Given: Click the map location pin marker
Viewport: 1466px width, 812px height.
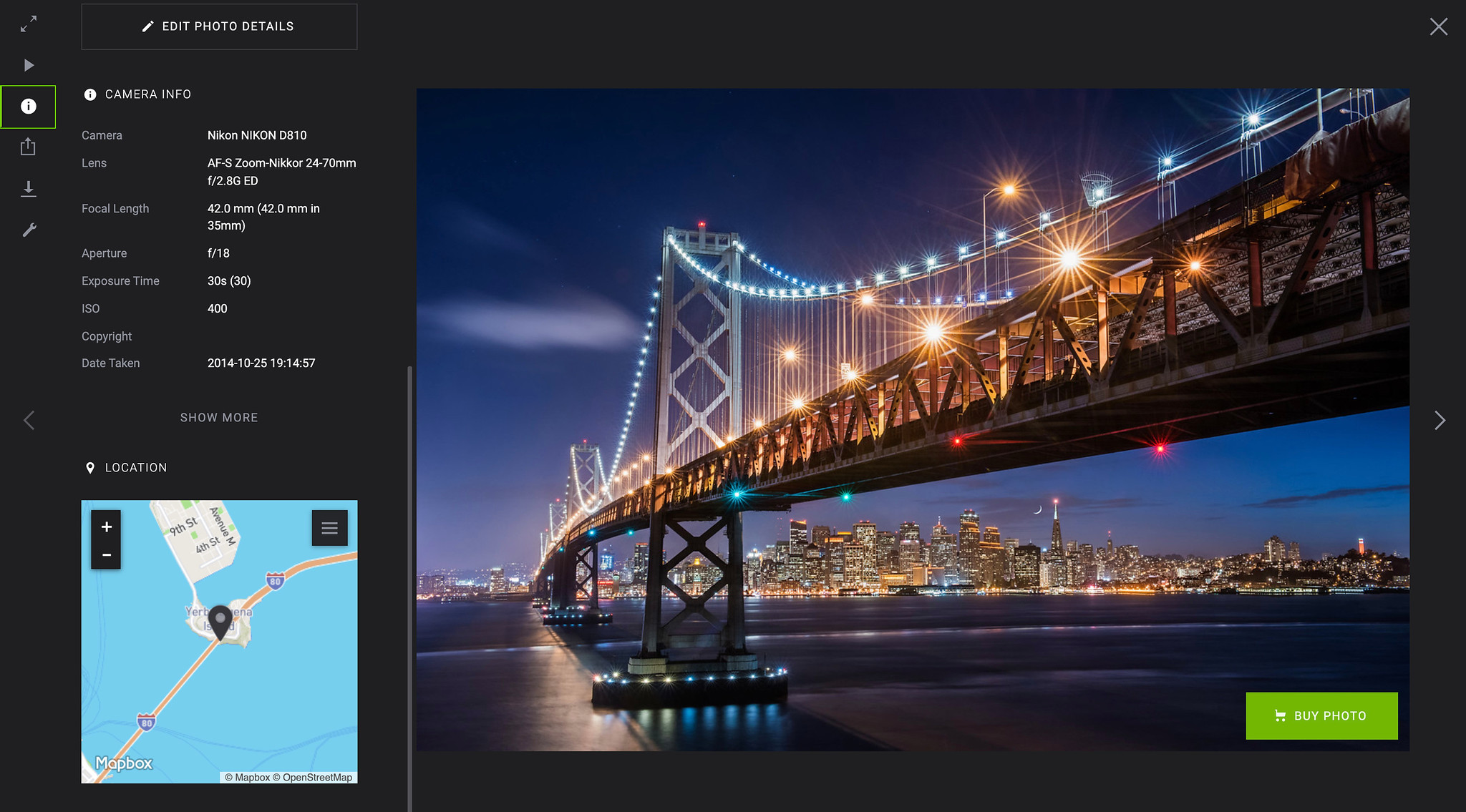Looking at the screenshot, I should click(x=220, y=620).
